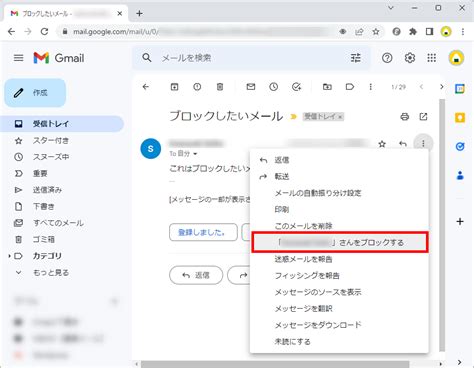Screen dimensions: 474x368
Task: Select メッセージをダウンロード menu entry
Action: pos(339,325)
